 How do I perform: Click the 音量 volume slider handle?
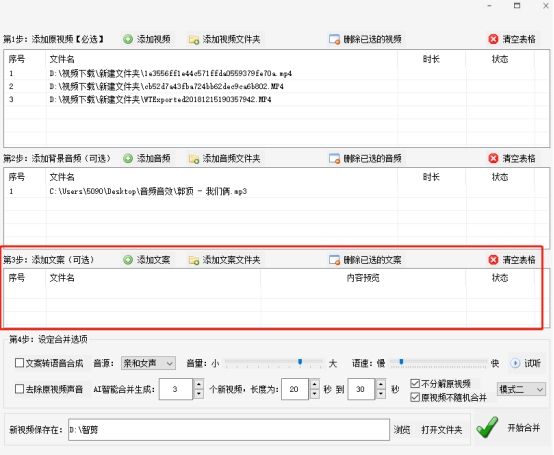click(300, 362)
